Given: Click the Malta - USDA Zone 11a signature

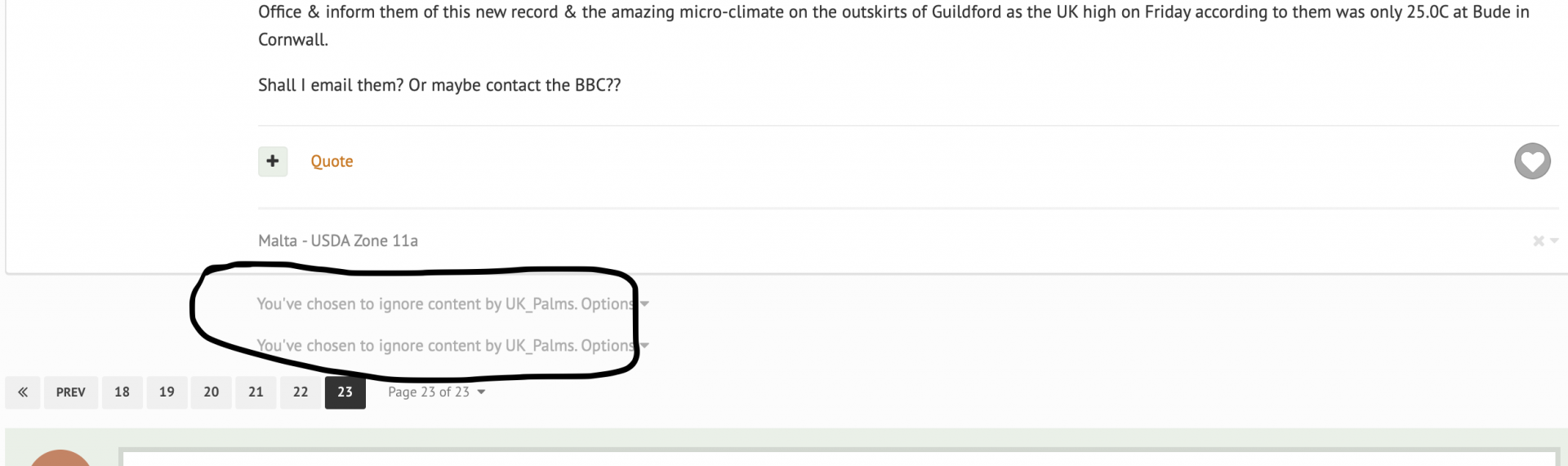Looking at the screenshot, I should [338, 241].
